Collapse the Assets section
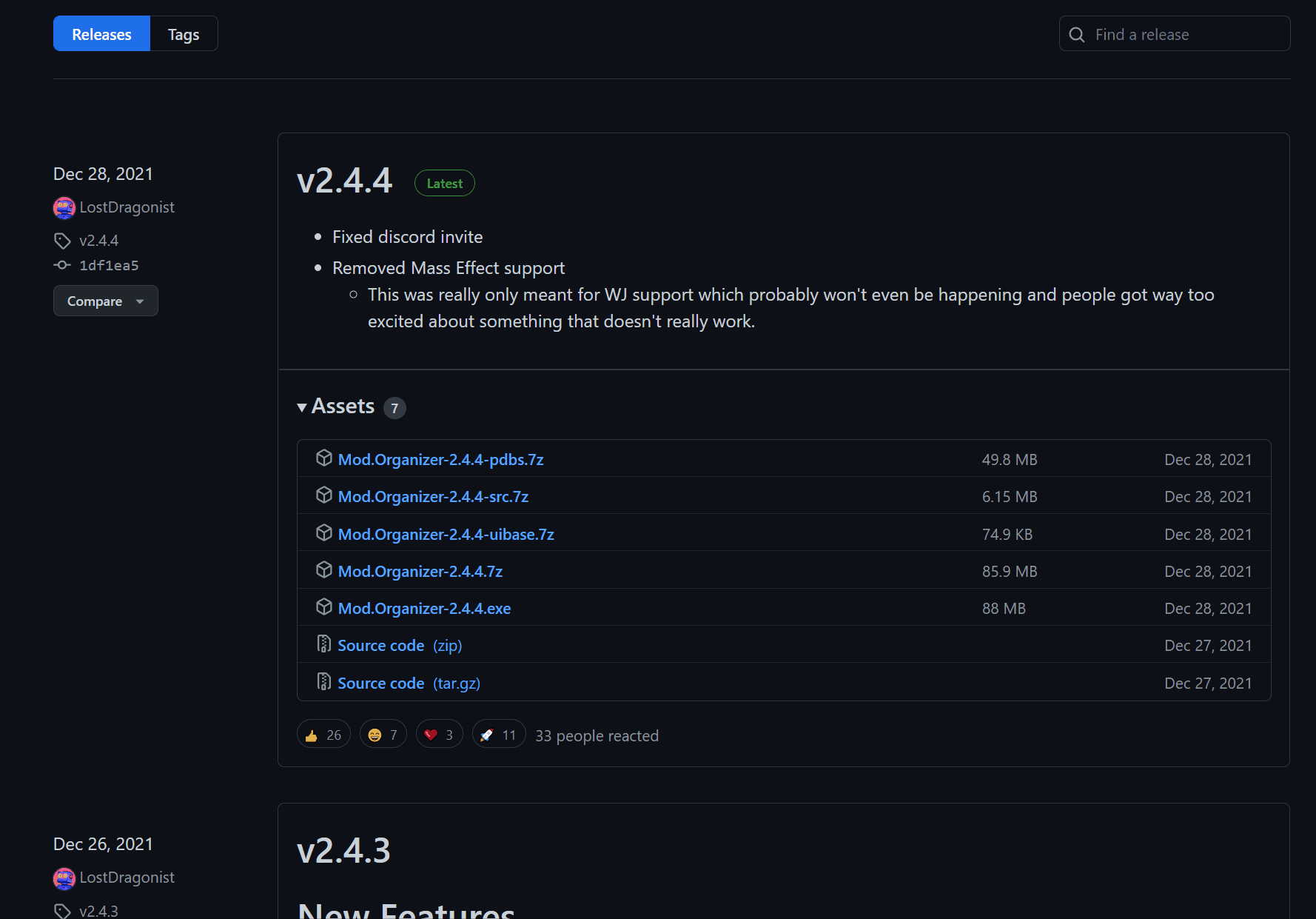The width and height of the screenshot is (1316, 919). click(x=336, y=407)
